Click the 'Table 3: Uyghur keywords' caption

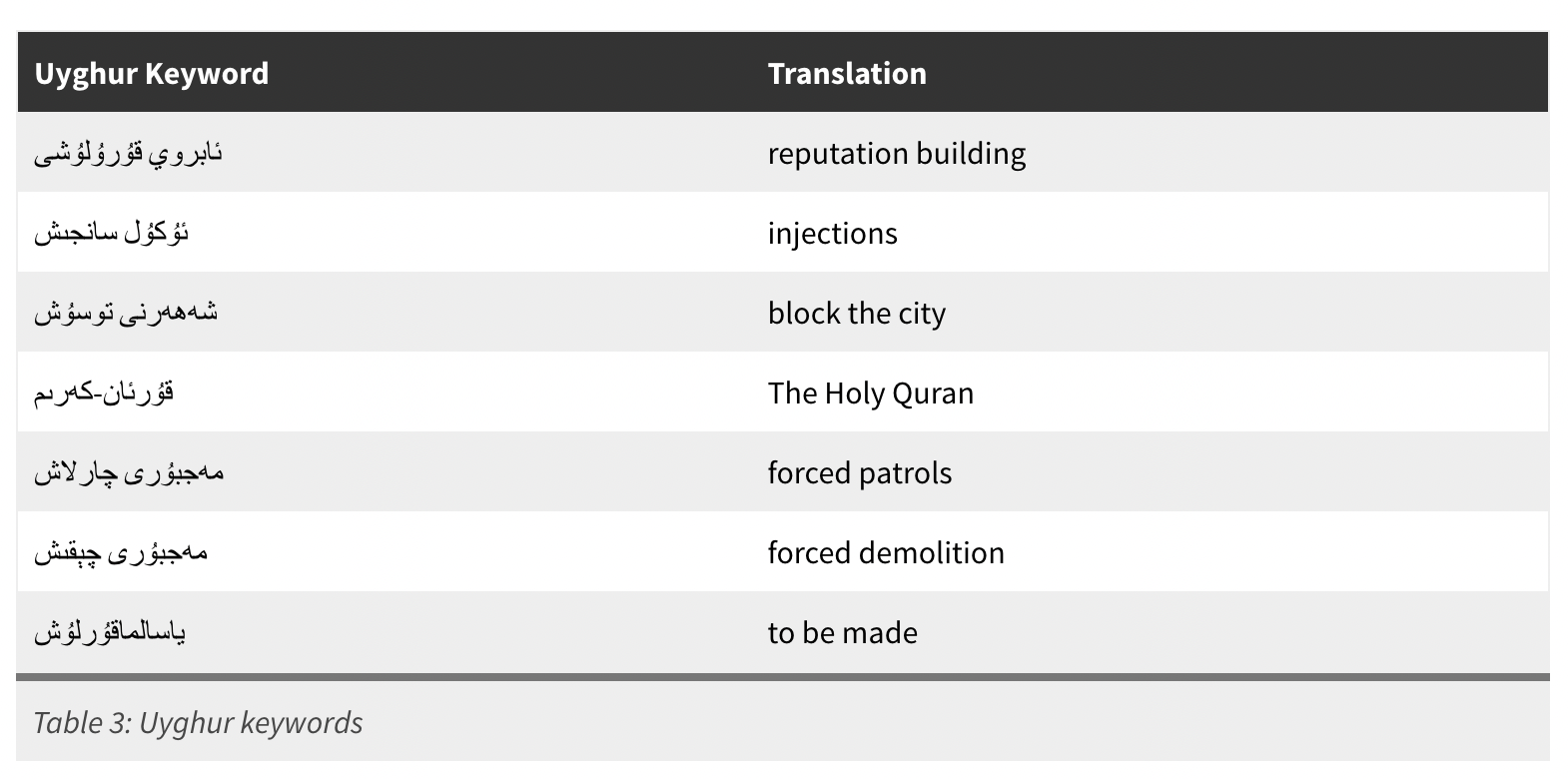click(x=198, y=722)
